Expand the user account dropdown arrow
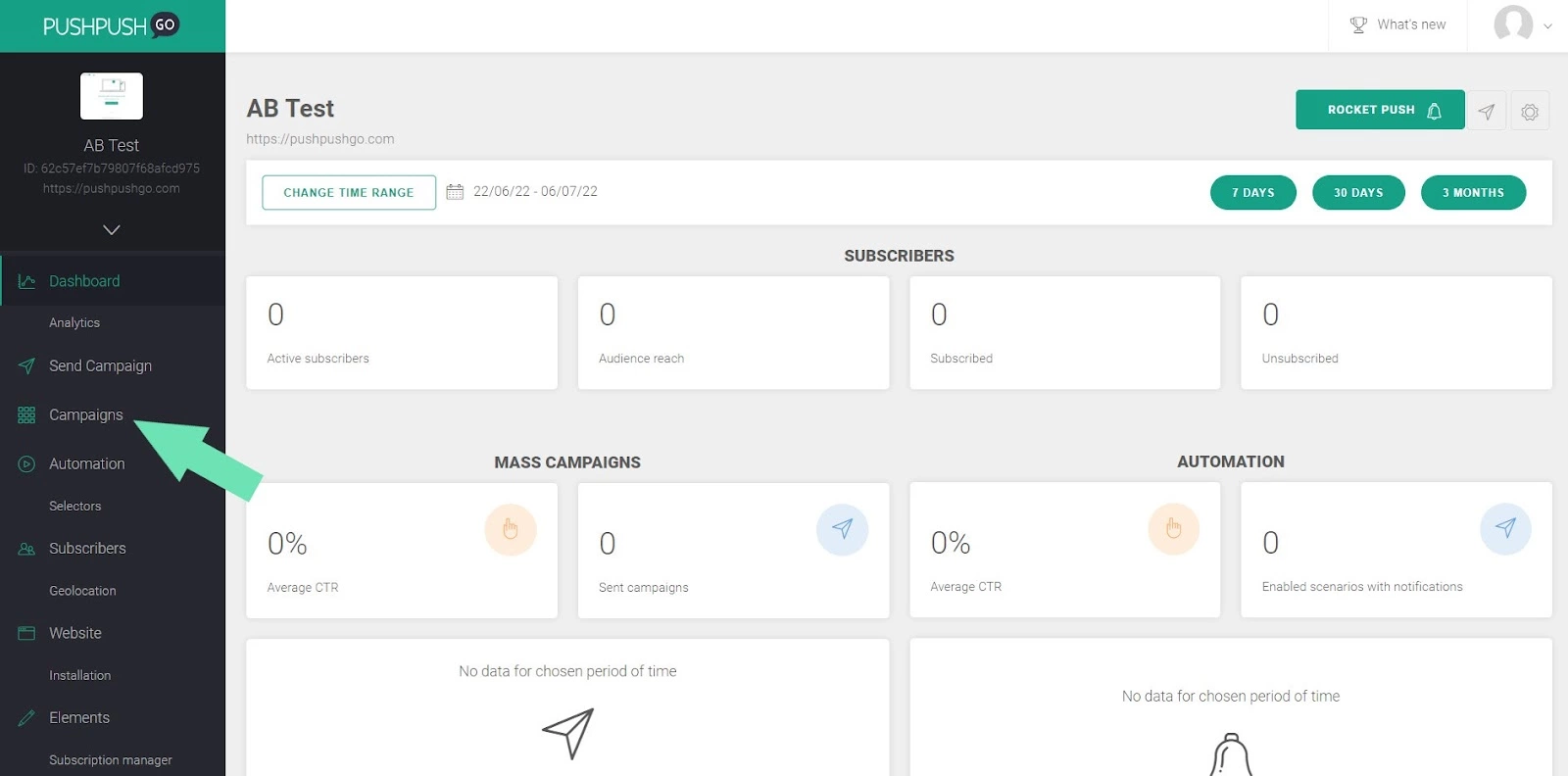The image size is (1568, 776). coord(1547,26)
